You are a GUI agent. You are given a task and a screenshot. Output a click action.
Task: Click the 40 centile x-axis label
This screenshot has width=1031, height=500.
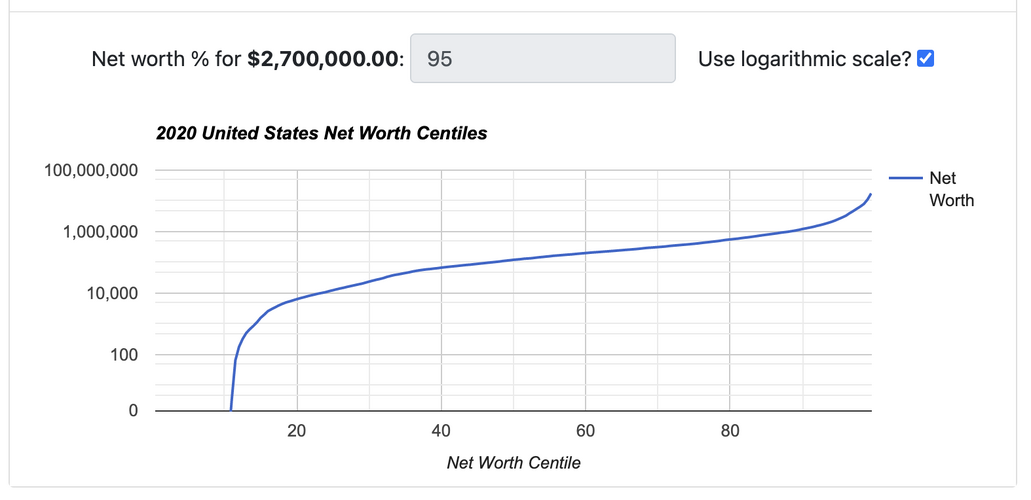click(441, 432)
